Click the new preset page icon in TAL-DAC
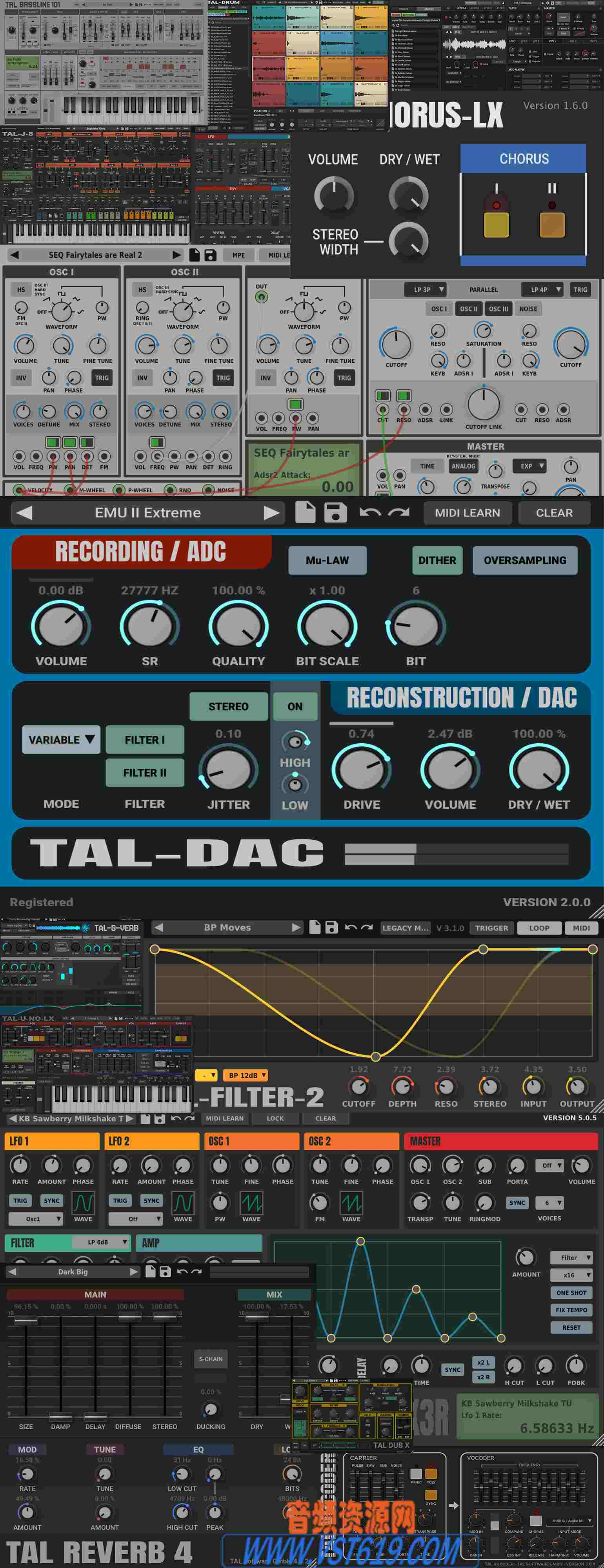The height and width of the screenshot is (1568, 604). pyautogui.click(x=306, y=512)
